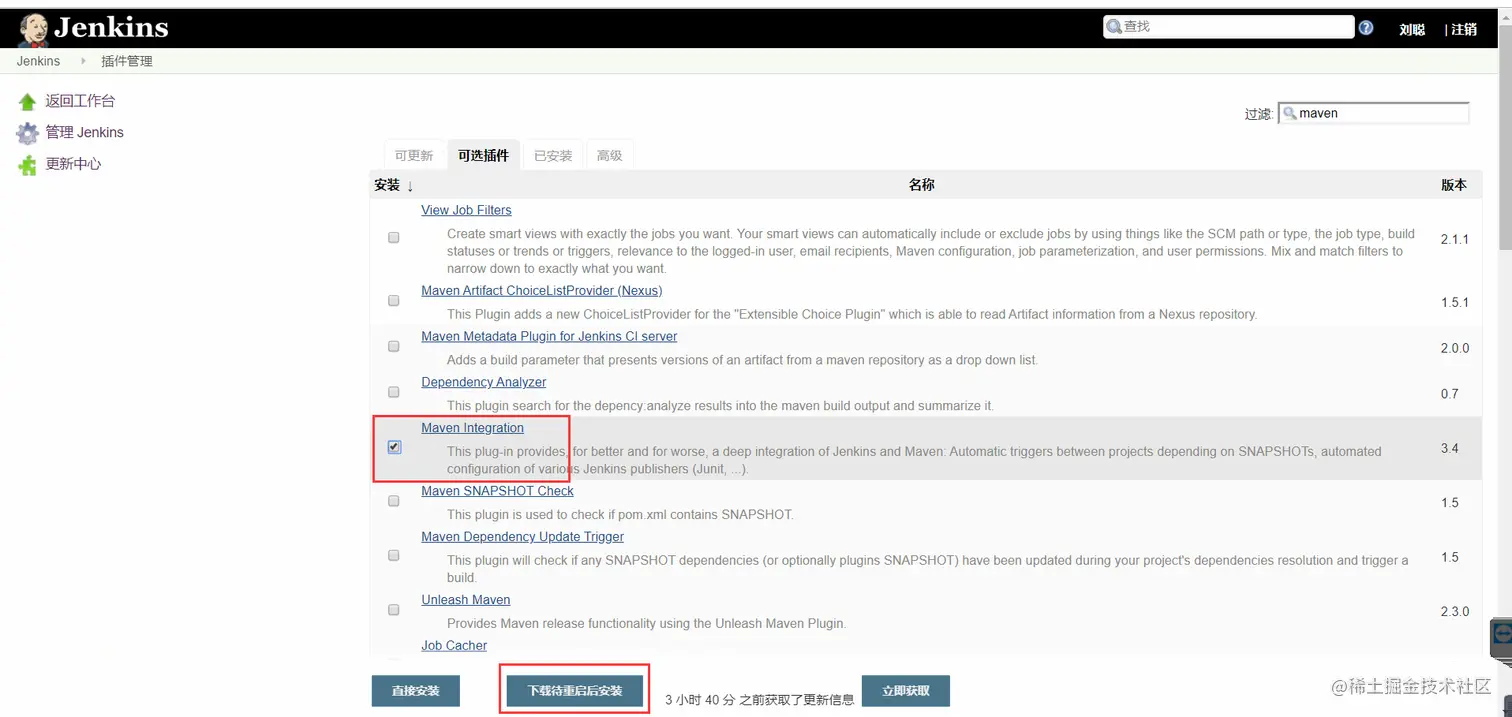Open the Maven Dependency Update Trigger link
The width and height of the screenshot is (1512, 717).
tap(522, 537)
